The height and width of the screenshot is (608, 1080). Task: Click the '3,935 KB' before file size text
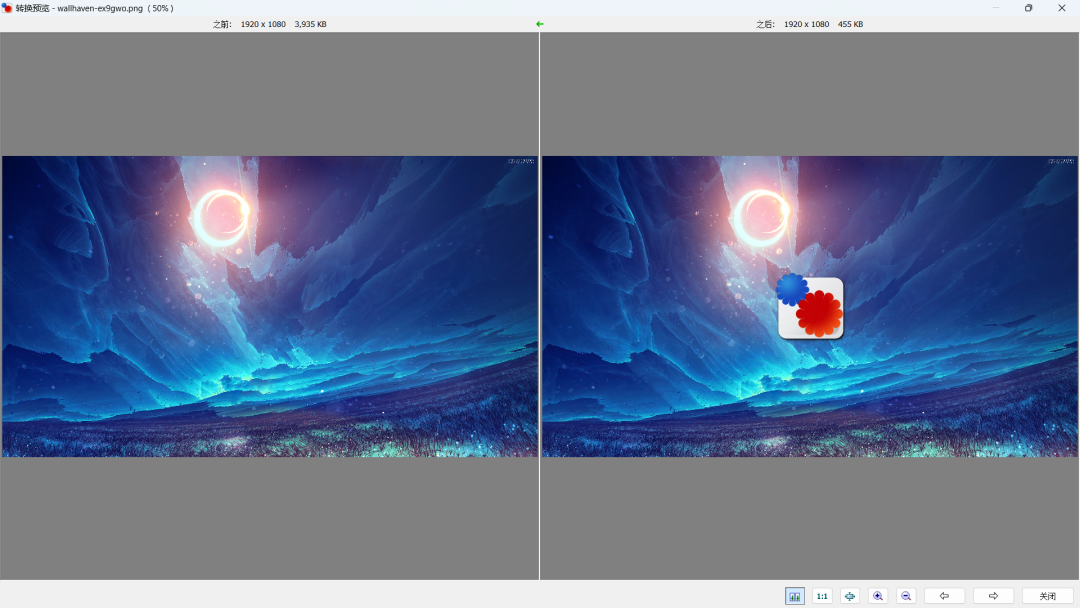(311, 24)
